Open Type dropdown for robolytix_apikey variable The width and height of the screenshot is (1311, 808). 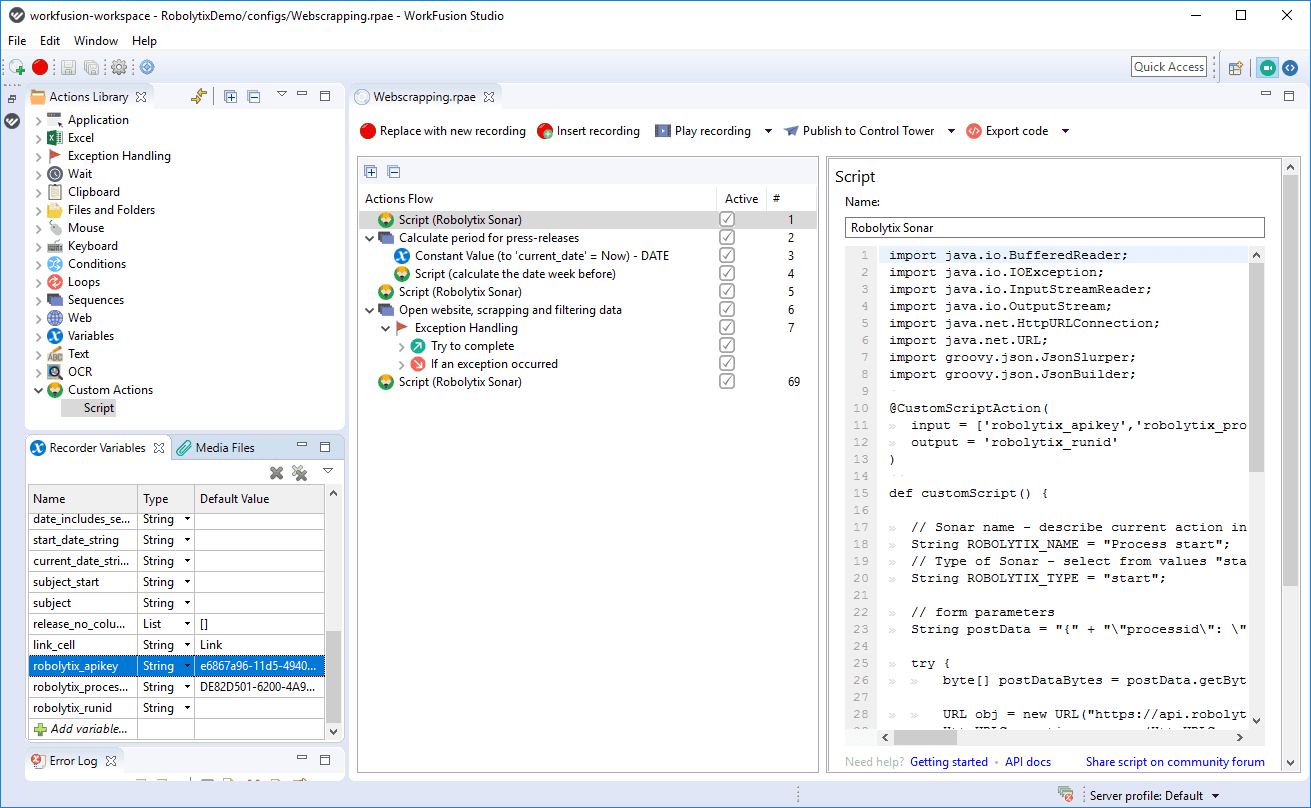186,666
